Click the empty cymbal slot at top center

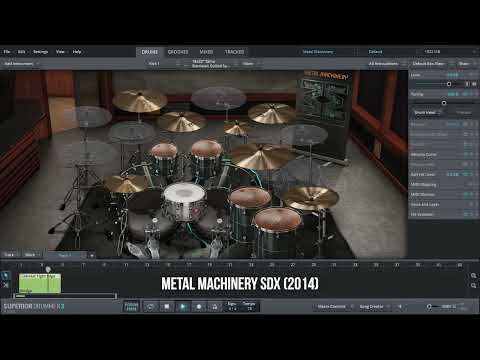(x=219, y=97)
